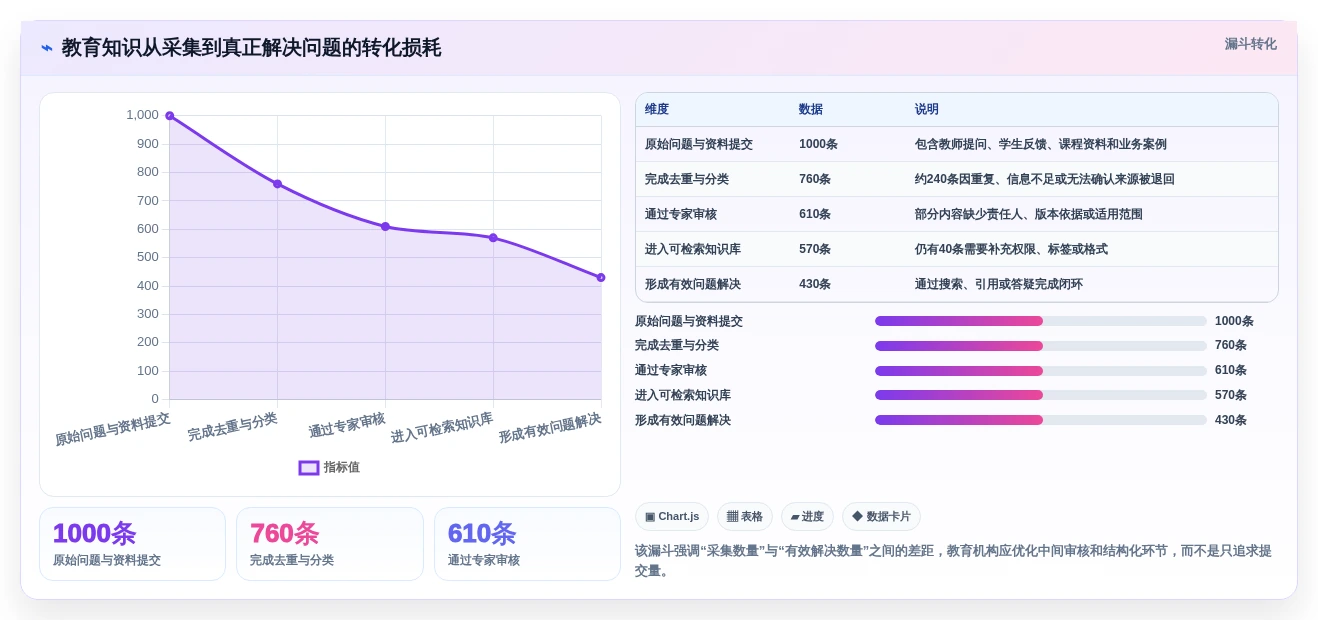
Task: Toggle the 指标值 legend swatch
Action: [x=309, y=467]
